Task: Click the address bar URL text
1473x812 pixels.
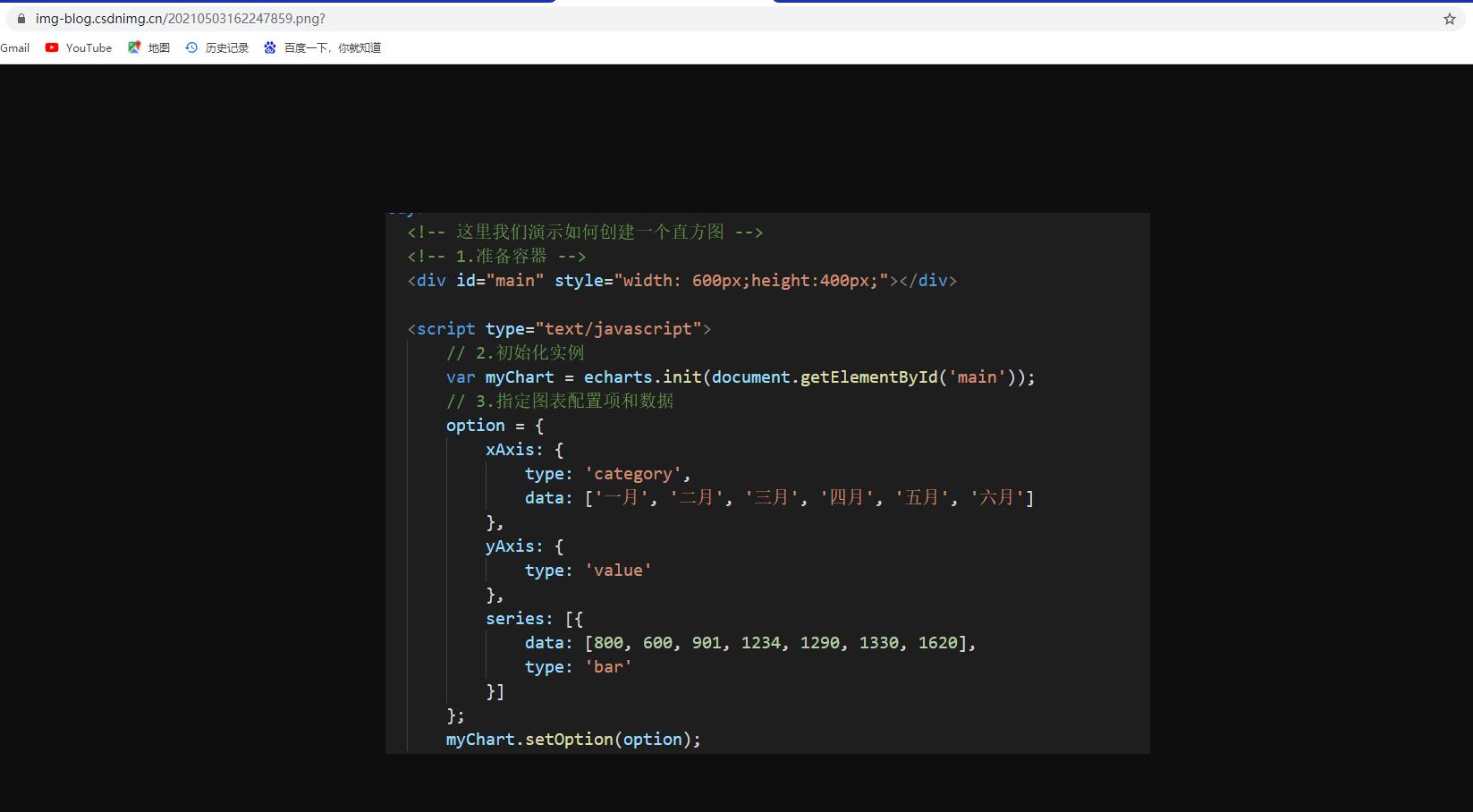Action: [x=181, y=19]
